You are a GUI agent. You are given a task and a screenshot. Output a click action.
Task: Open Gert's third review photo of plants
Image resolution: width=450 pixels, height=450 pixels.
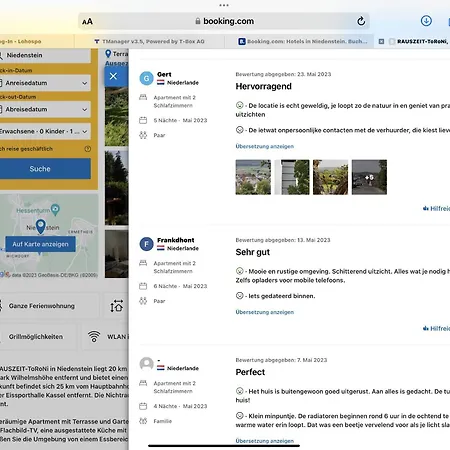click(330, 177)
